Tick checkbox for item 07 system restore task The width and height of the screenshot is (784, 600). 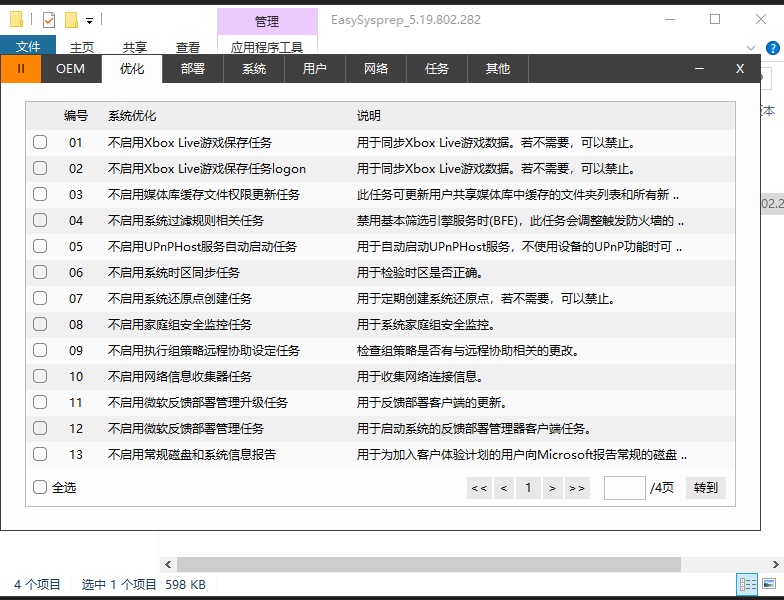pyautogui.click(x=40, y=298)
